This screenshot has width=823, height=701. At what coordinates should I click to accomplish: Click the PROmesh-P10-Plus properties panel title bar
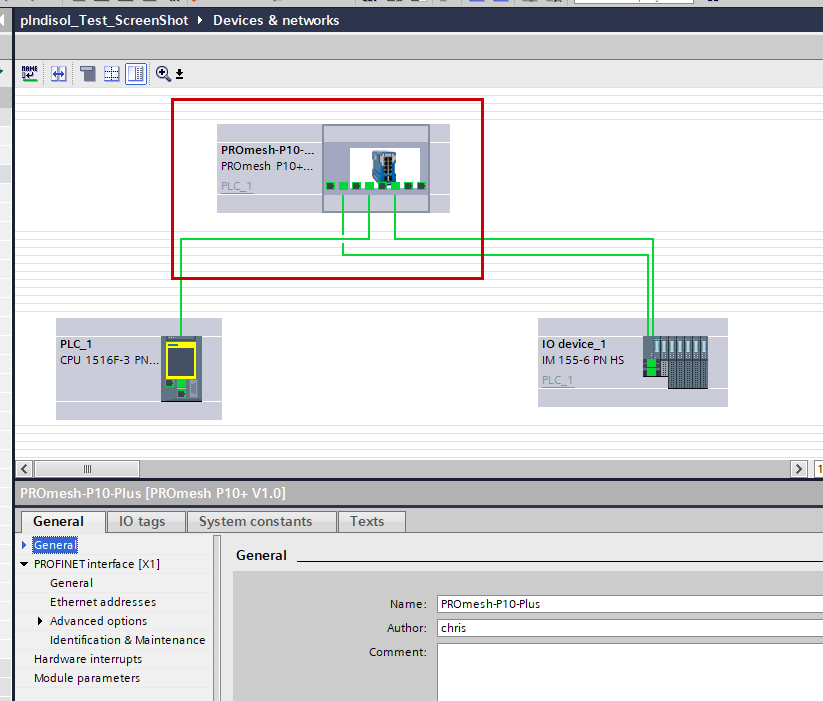419,493
